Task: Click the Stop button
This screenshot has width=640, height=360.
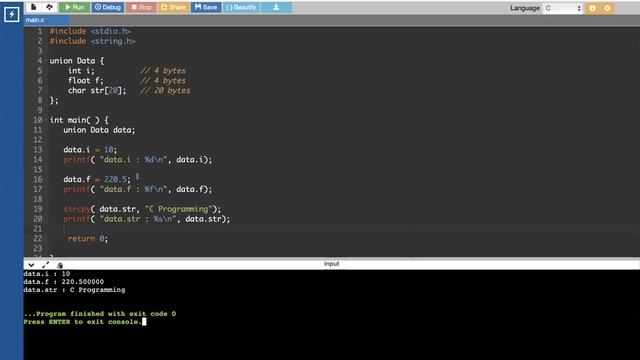Action: (141, 7)
